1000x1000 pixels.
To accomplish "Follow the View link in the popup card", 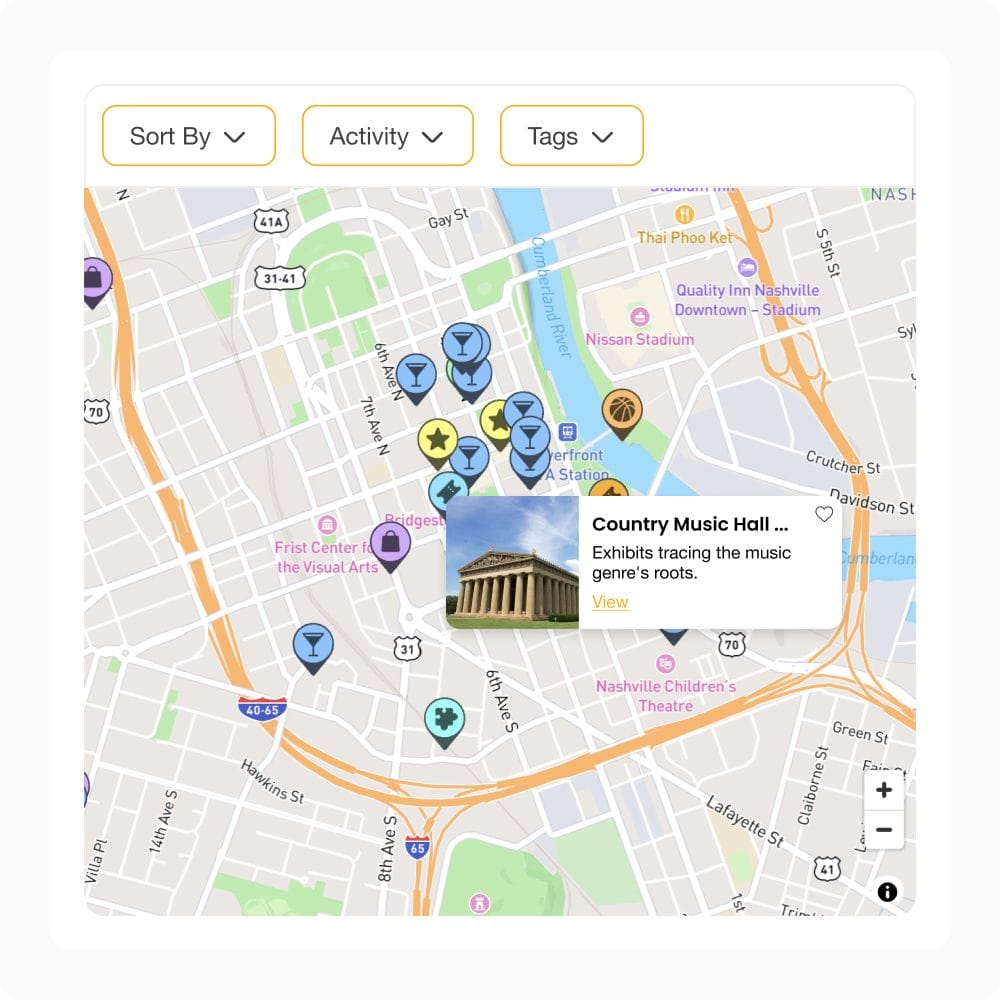I will point(610,602).
